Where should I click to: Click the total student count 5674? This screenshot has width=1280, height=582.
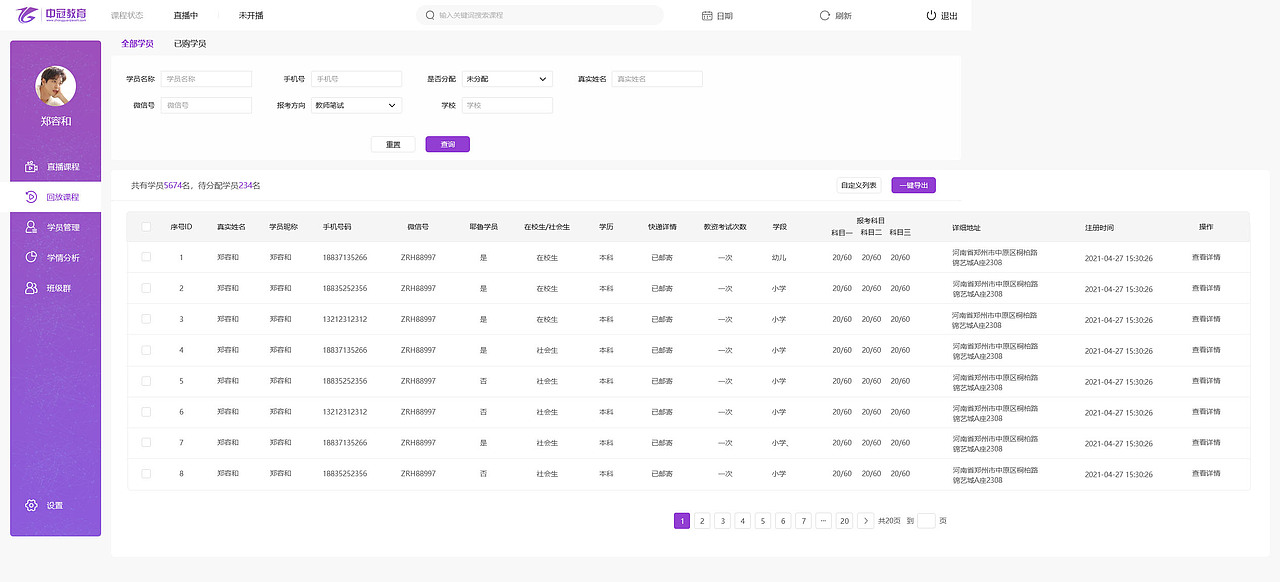(173, 186)
